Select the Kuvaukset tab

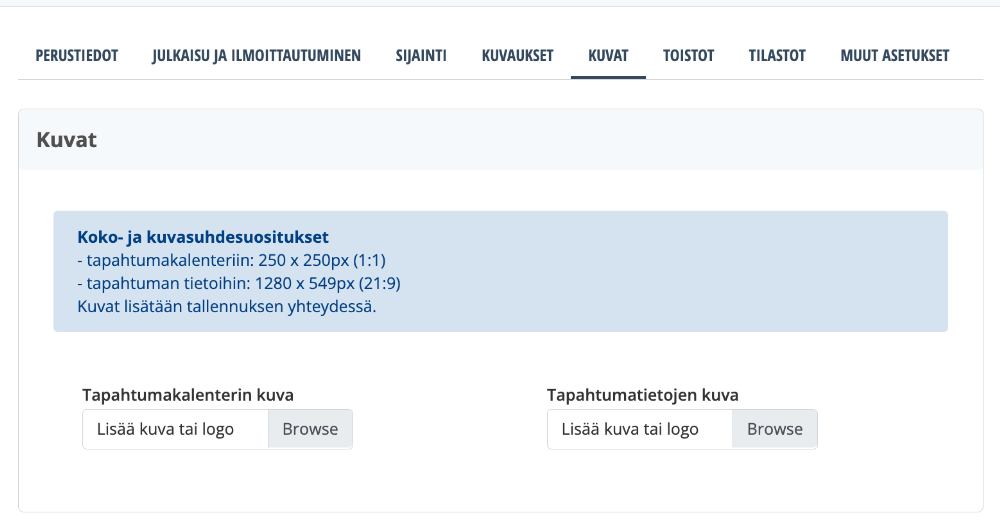coord(517,56)
